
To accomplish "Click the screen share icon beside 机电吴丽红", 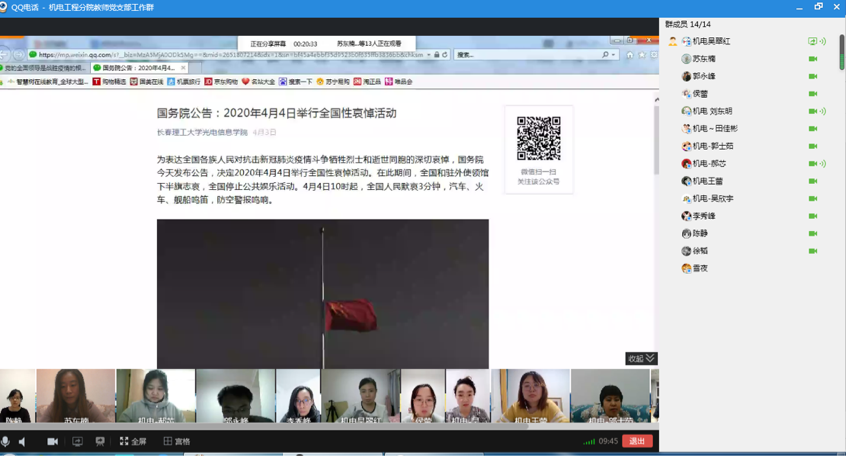I will point(813,41).
